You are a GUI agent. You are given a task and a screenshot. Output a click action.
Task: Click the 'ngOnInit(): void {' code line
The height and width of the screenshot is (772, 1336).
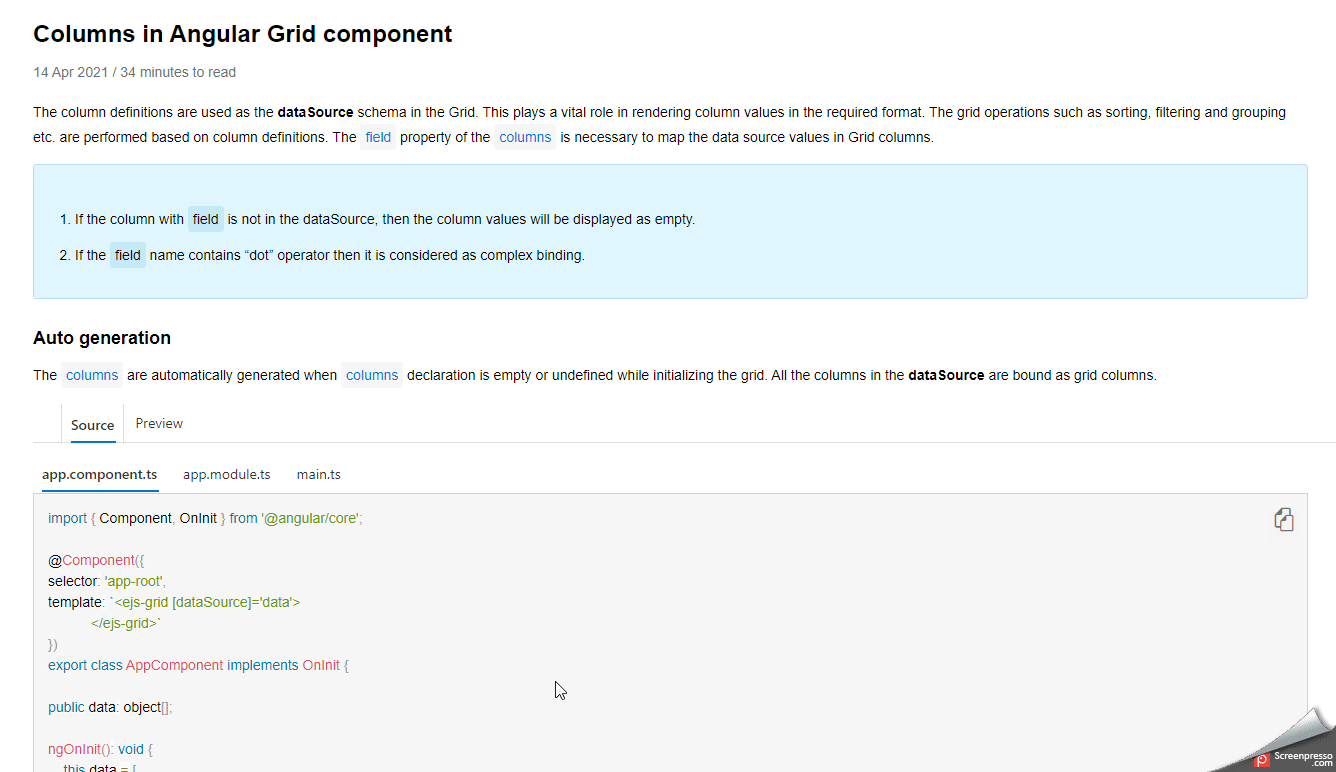100,749
